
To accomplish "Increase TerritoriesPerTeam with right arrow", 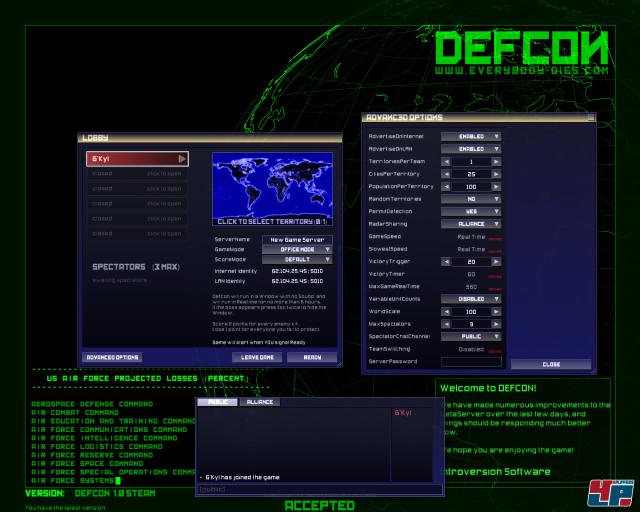I will coord(496,162).
